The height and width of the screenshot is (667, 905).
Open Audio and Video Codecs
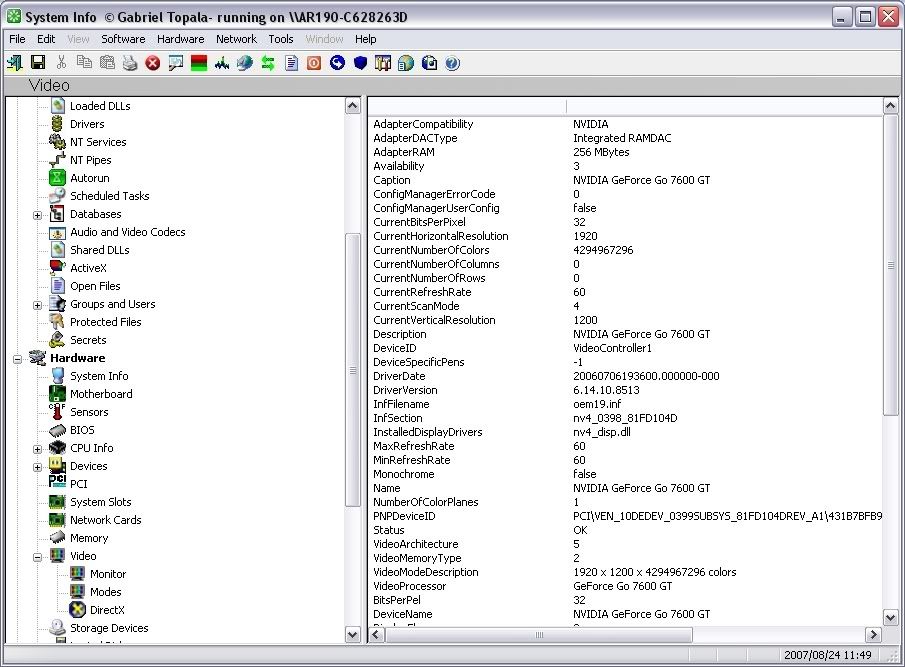(x=128, y=231)
